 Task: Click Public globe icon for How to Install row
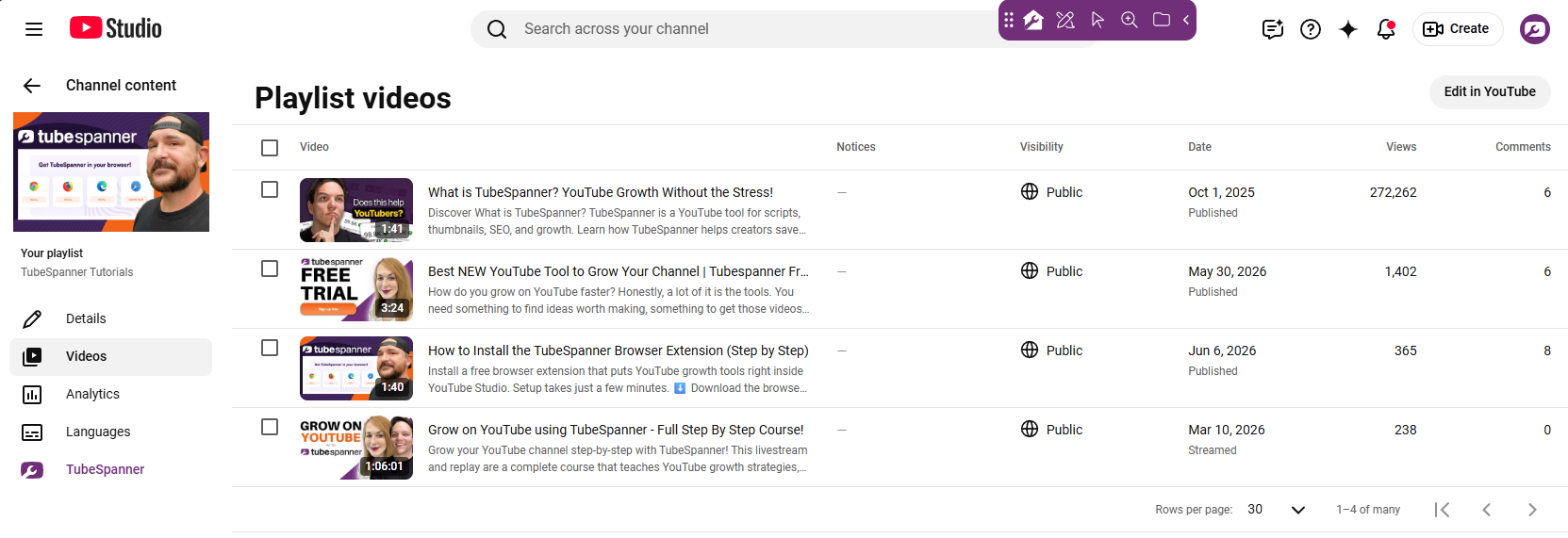(1030, 350)
